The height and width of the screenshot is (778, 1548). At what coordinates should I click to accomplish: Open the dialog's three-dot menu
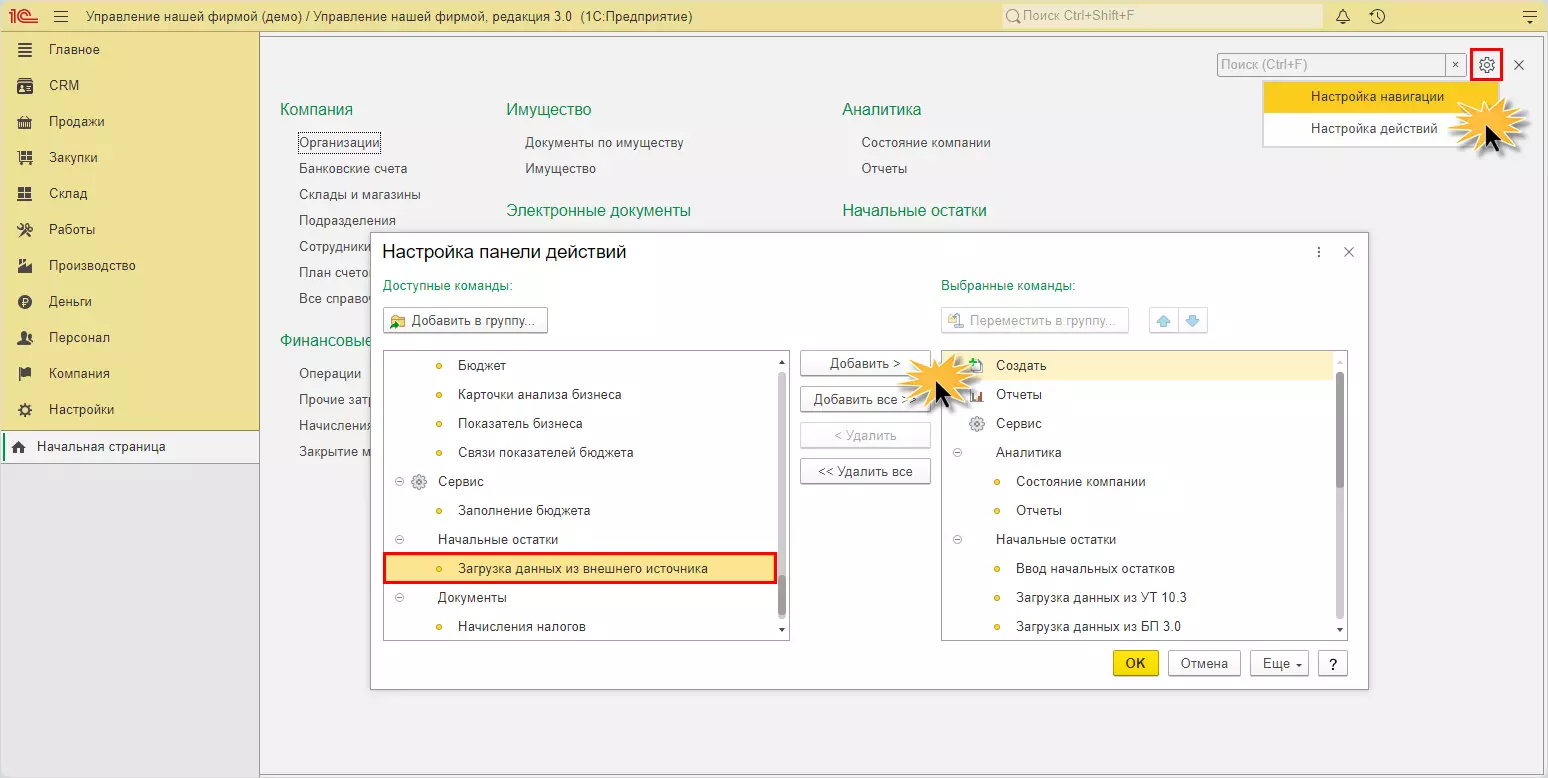1319,252
